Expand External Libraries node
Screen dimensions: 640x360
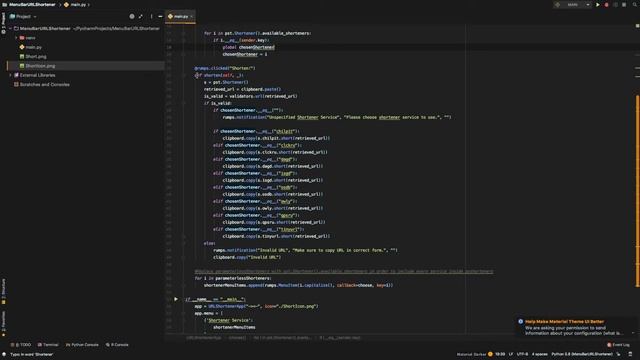click(11, 75)
